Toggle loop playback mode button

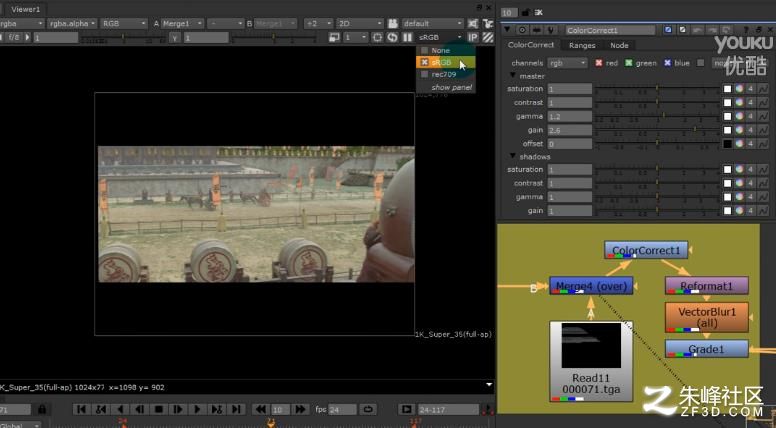(368, 409)
